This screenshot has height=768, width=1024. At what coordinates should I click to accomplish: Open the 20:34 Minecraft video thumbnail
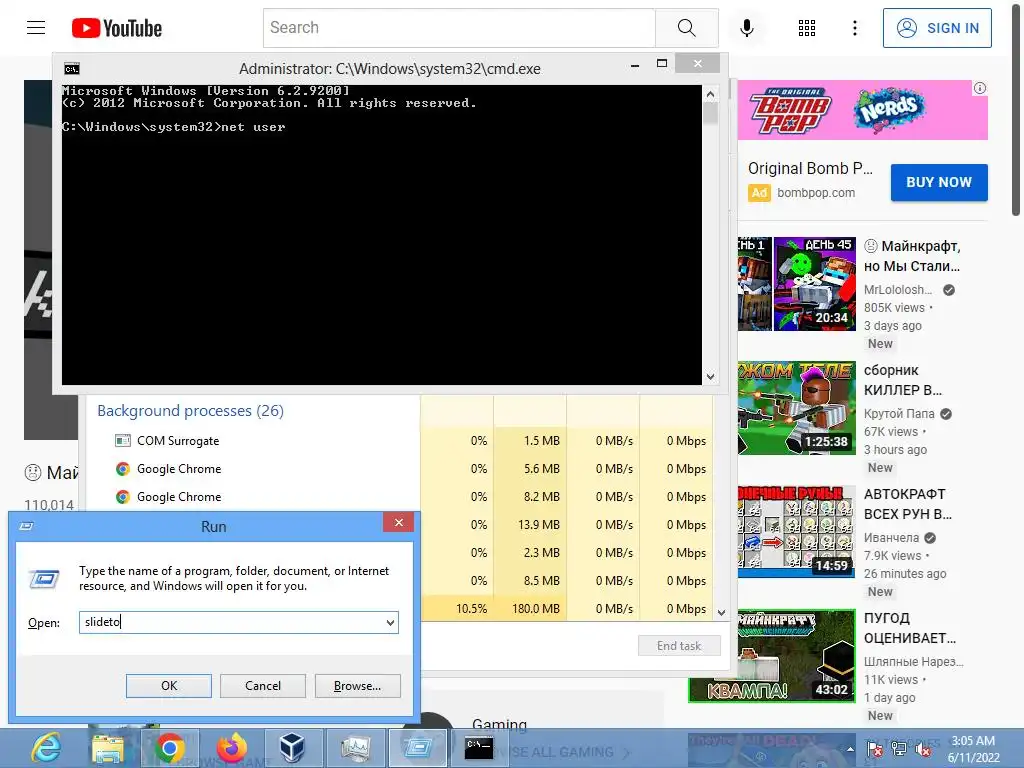point(797,284)
